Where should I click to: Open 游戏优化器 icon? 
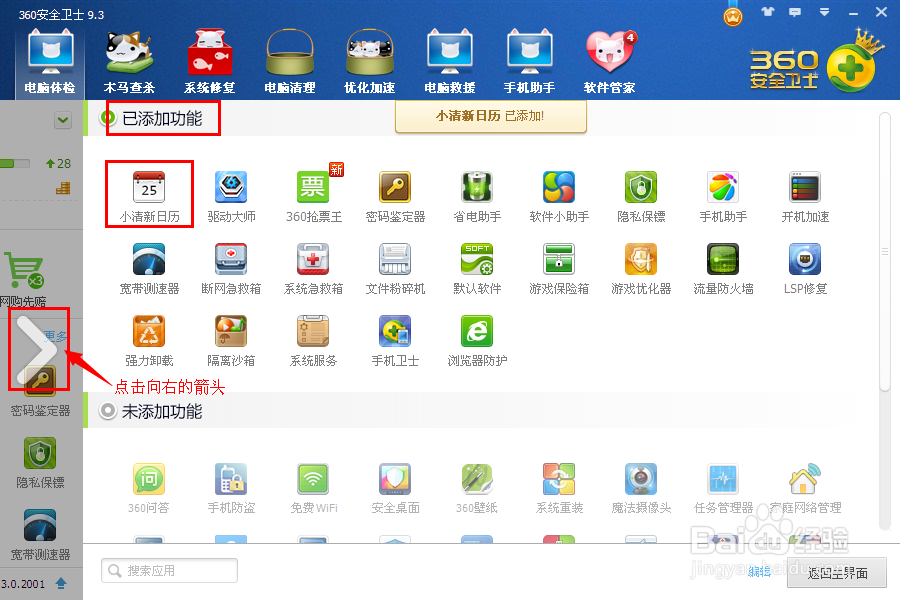pos(641,269)
